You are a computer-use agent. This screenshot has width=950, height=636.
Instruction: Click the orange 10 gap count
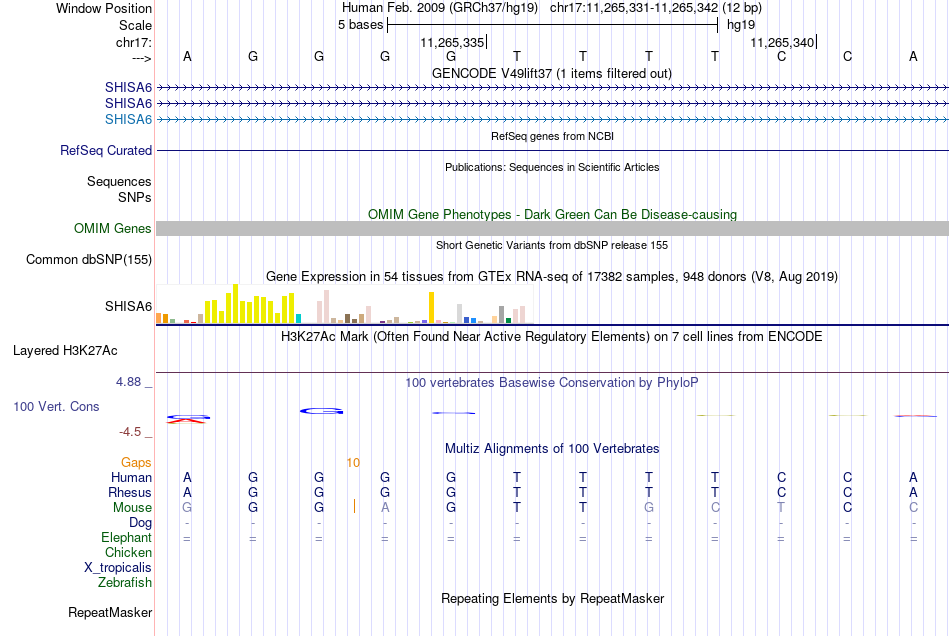coord(353,463)
